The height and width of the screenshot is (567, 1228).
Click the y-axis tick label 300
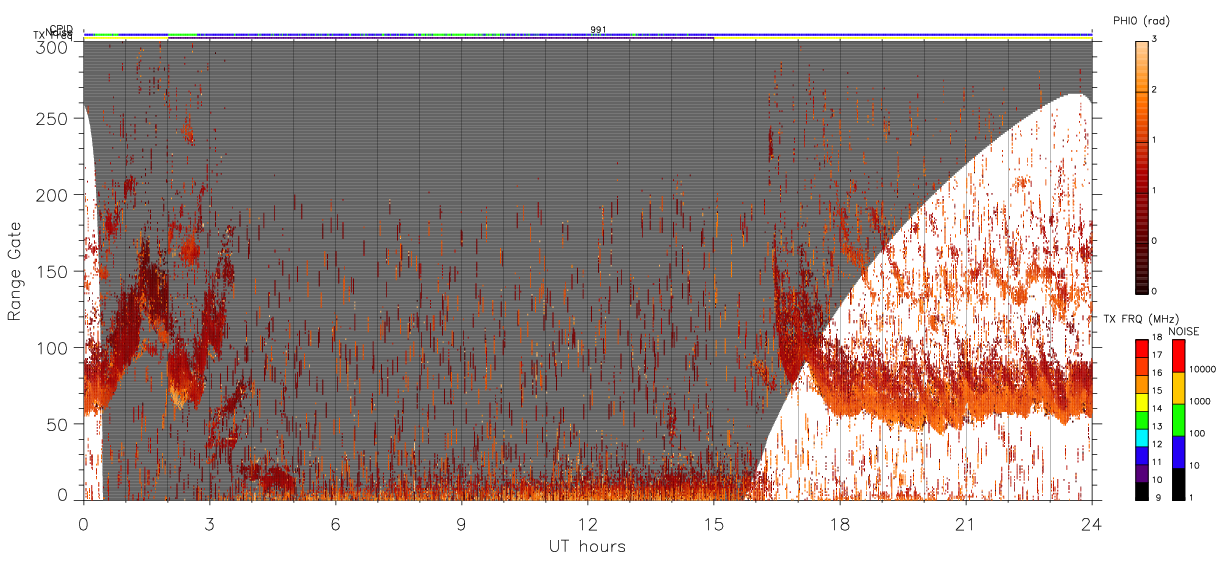point(53,46)
